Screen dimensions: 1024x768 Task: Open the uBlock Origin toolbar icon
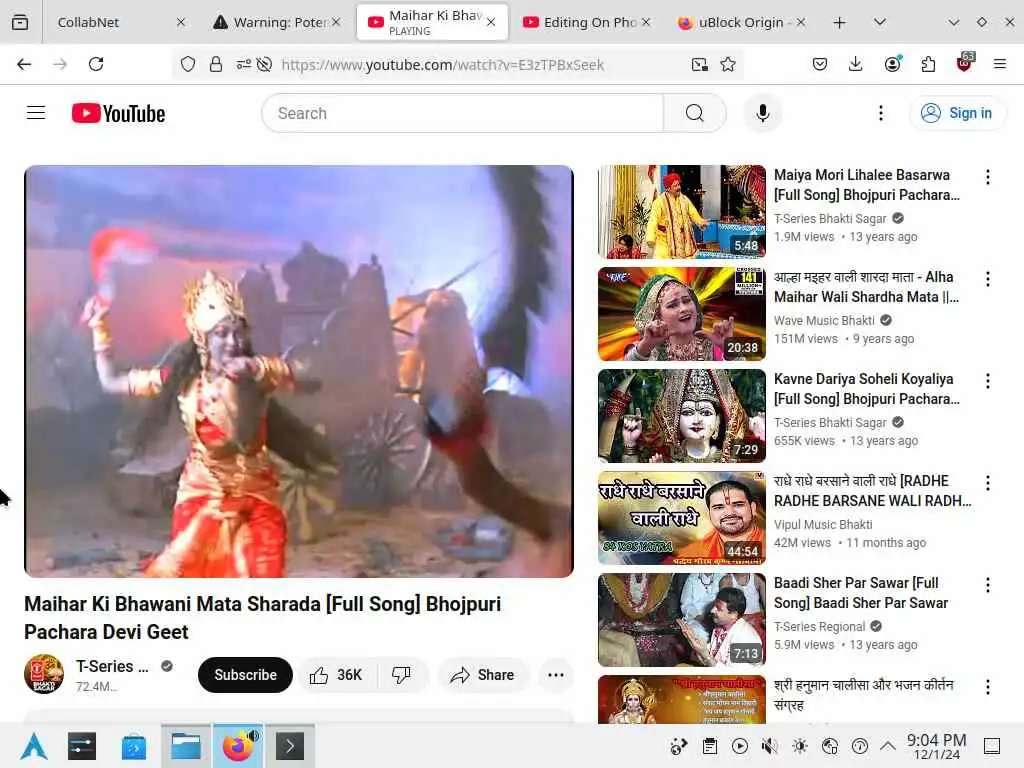coord(965,63)
